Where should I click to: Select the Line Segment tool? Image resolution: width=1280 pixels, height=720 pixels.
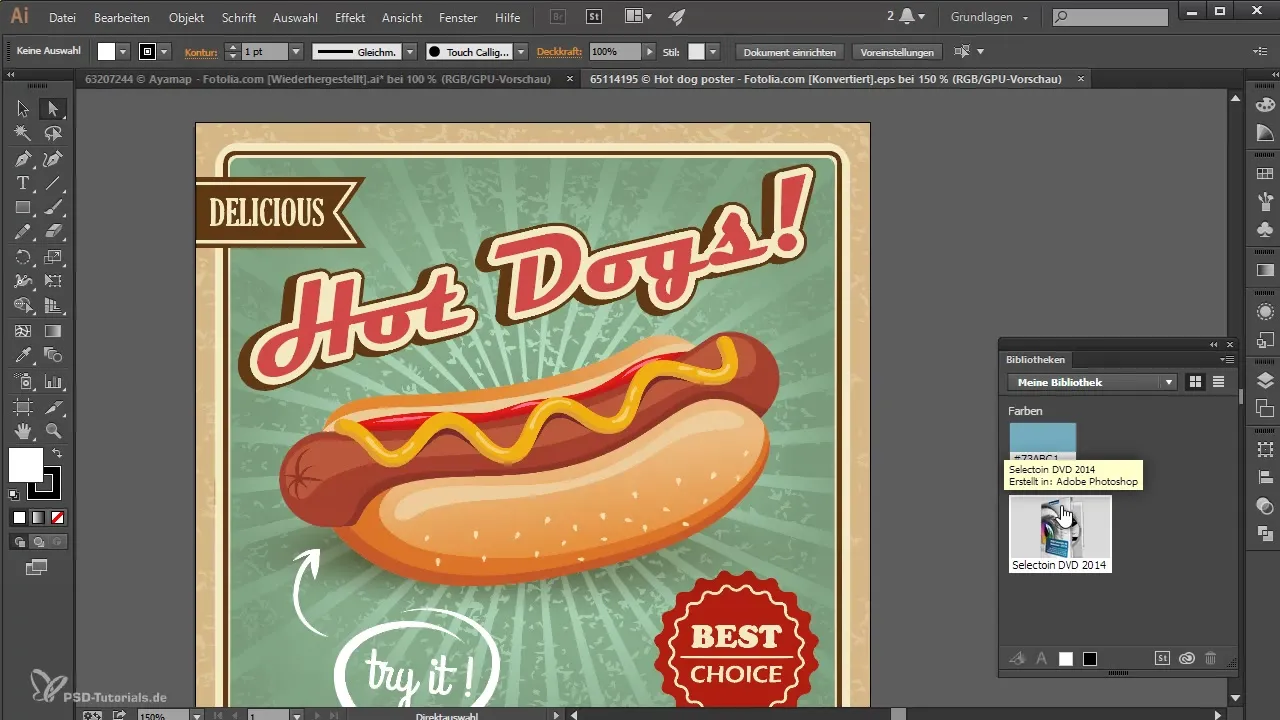click(53, 183)
